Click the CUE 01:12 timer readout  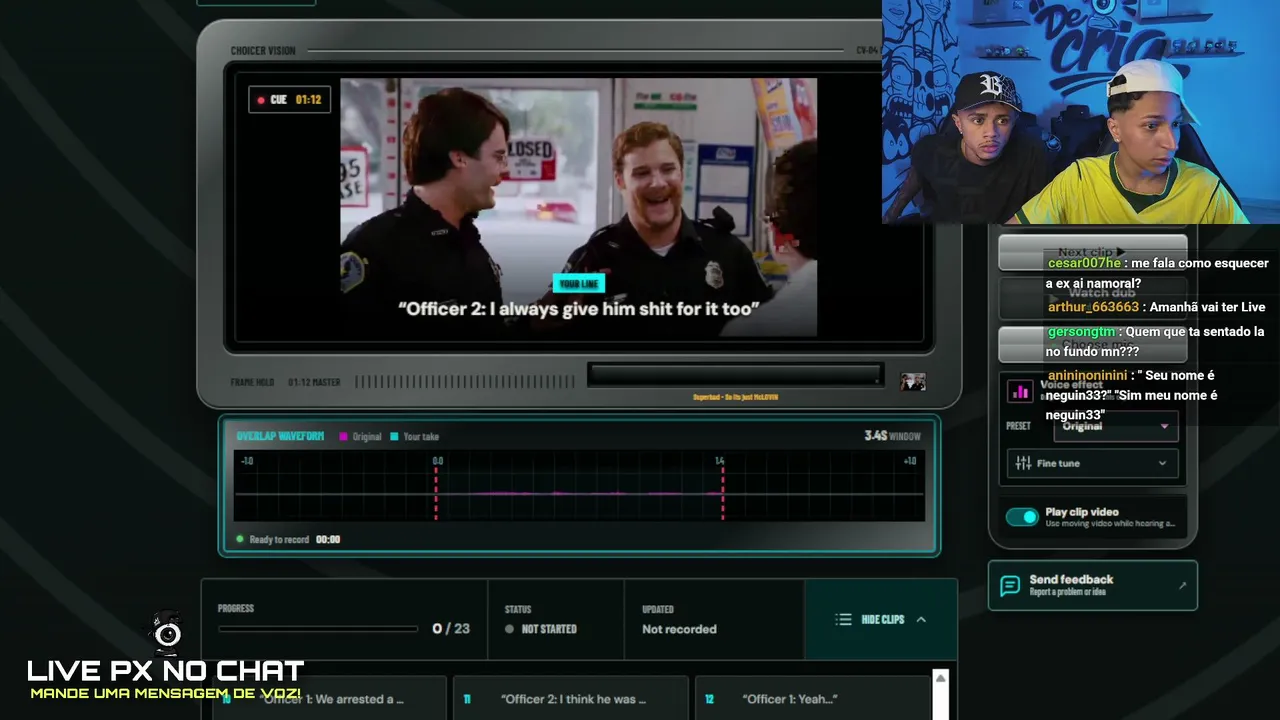click(290, 100)
